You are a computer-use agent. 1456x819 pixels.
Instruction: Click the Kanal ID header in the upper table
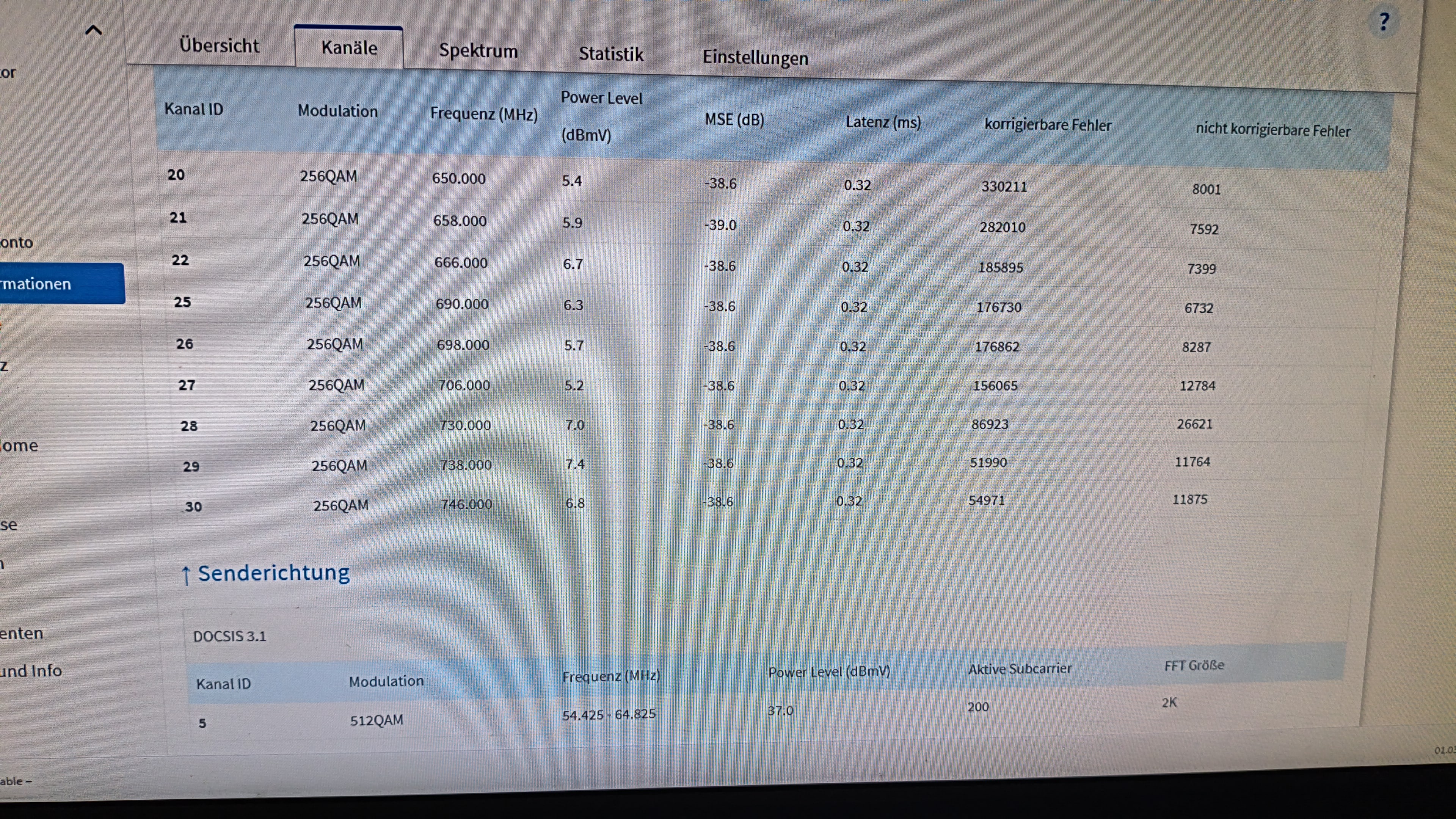point(194,109)
